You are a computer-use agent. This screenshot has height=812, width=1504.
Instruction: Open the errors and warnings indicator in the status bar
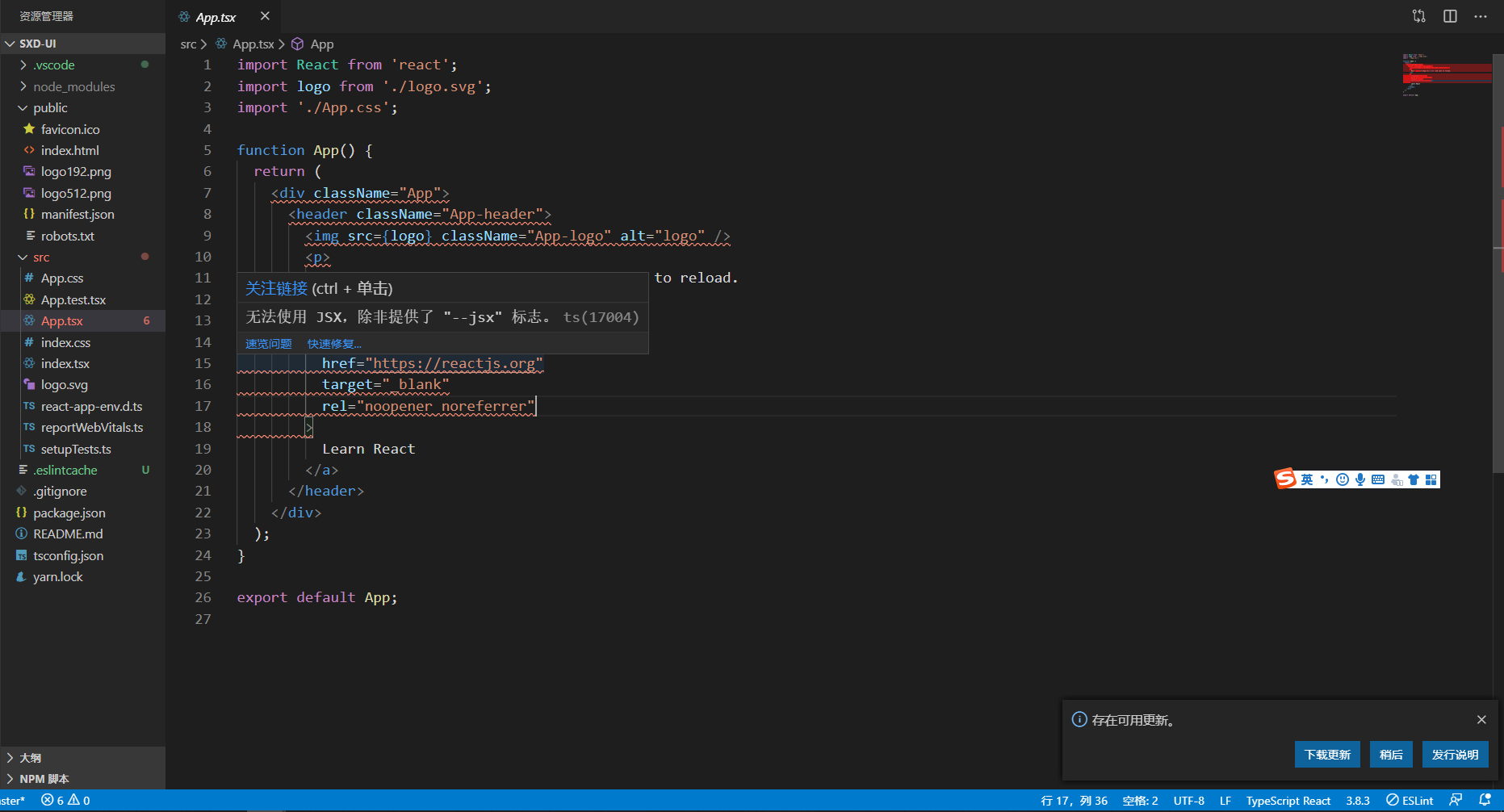[65, 801]
